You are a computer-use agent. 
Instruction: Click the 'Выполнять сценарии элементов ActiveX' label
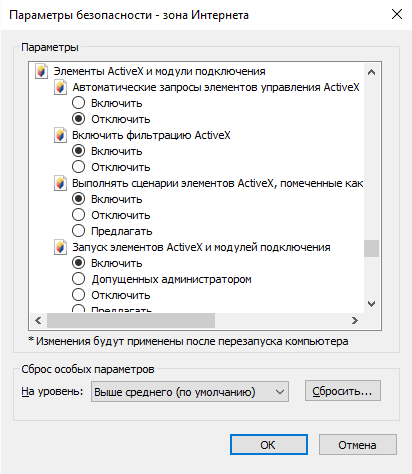(x=217, y=183)
